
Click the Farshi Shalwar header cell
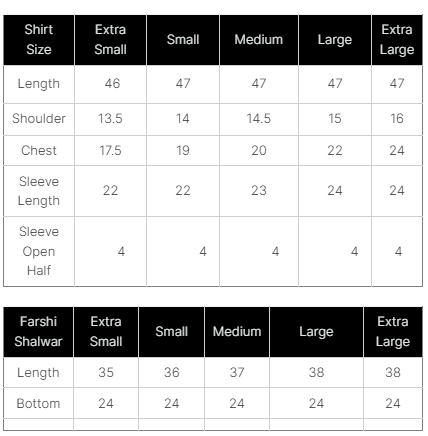[x=38, y=332]
